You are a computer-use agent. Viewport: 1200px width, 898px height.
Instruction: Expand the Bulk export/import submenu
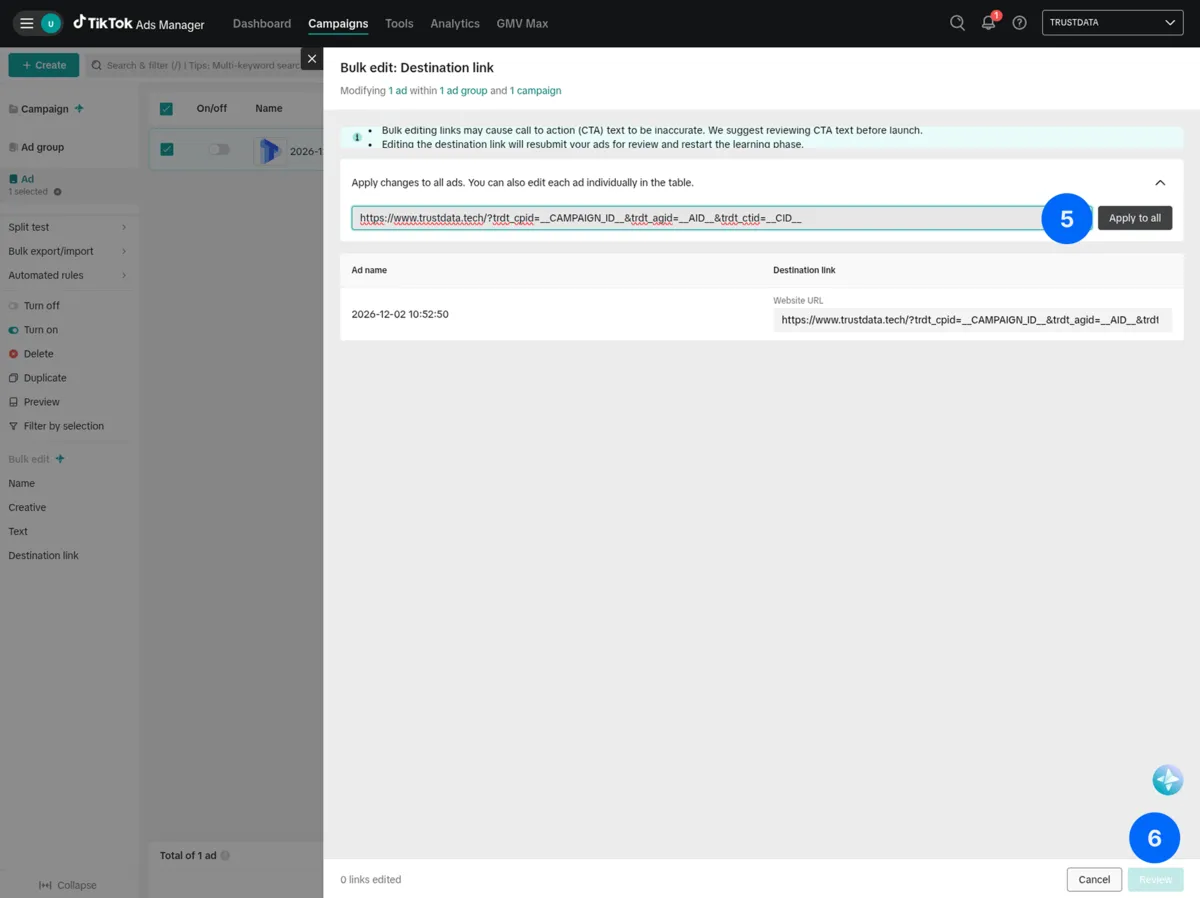52,251
